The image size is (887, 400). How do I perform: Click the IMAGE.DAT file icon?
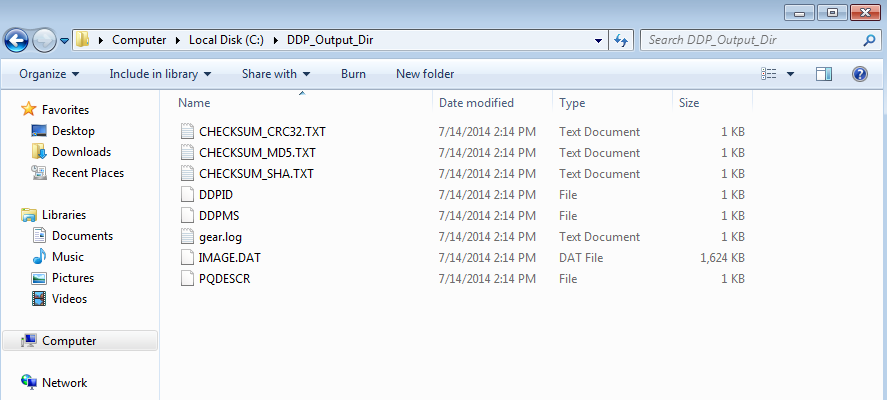[x=186, y=258]
